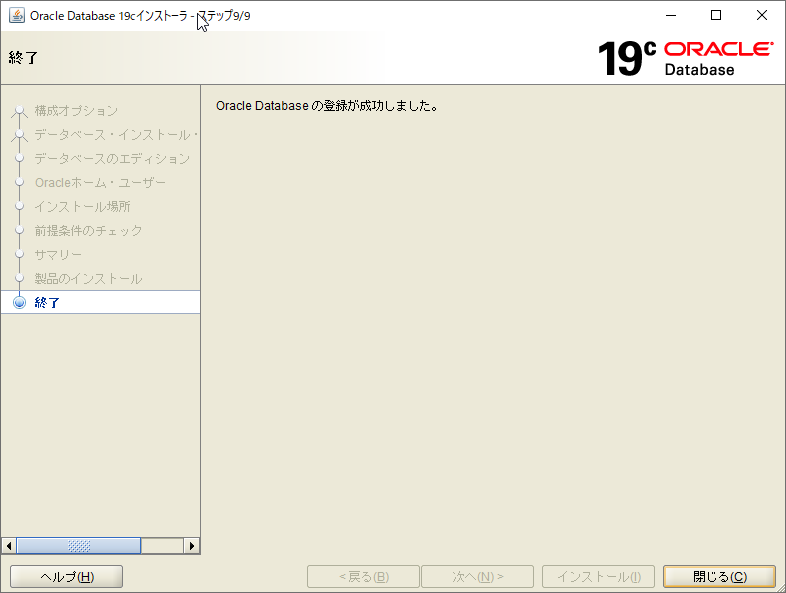
Task: Select the インストール場所 step
Action: pos(83,207)
